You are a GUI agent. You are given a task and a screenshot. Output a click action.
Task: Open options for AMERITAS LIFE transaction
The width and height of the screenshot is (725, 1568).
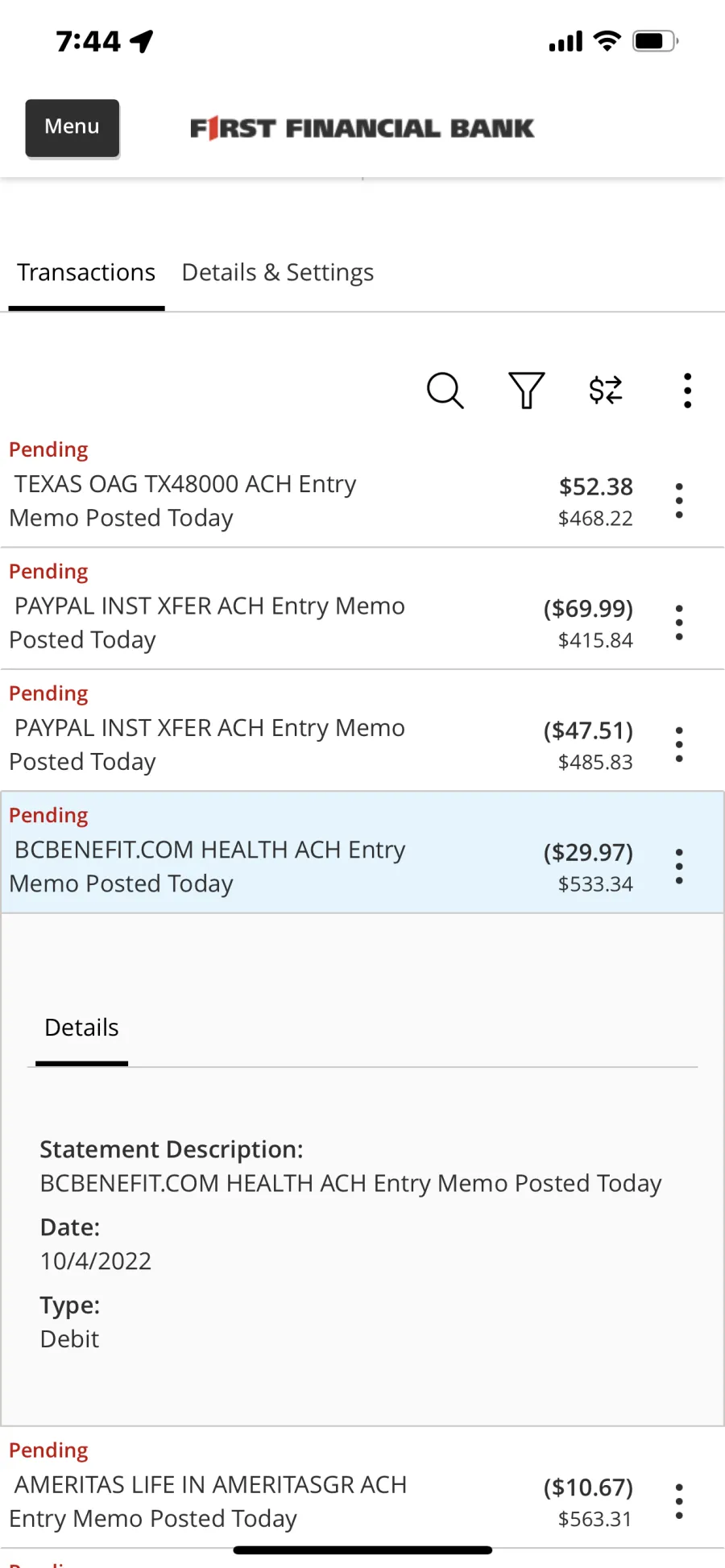(x=679, y=1502)
